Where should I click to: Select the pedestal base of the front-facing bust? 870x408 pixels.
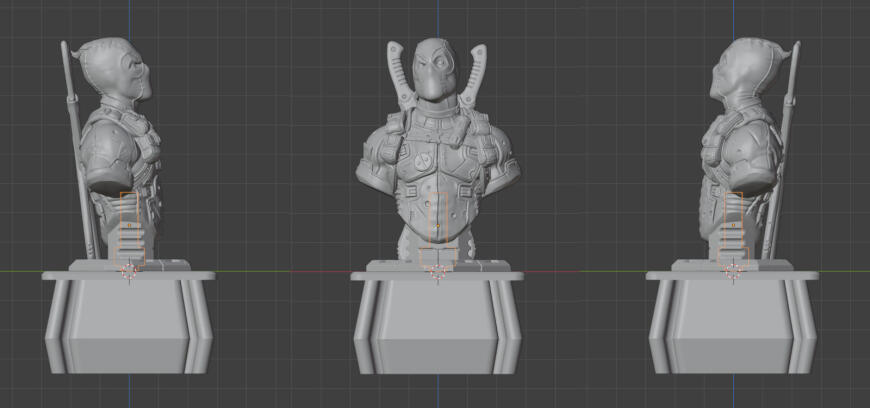click(x=437, y=322)
